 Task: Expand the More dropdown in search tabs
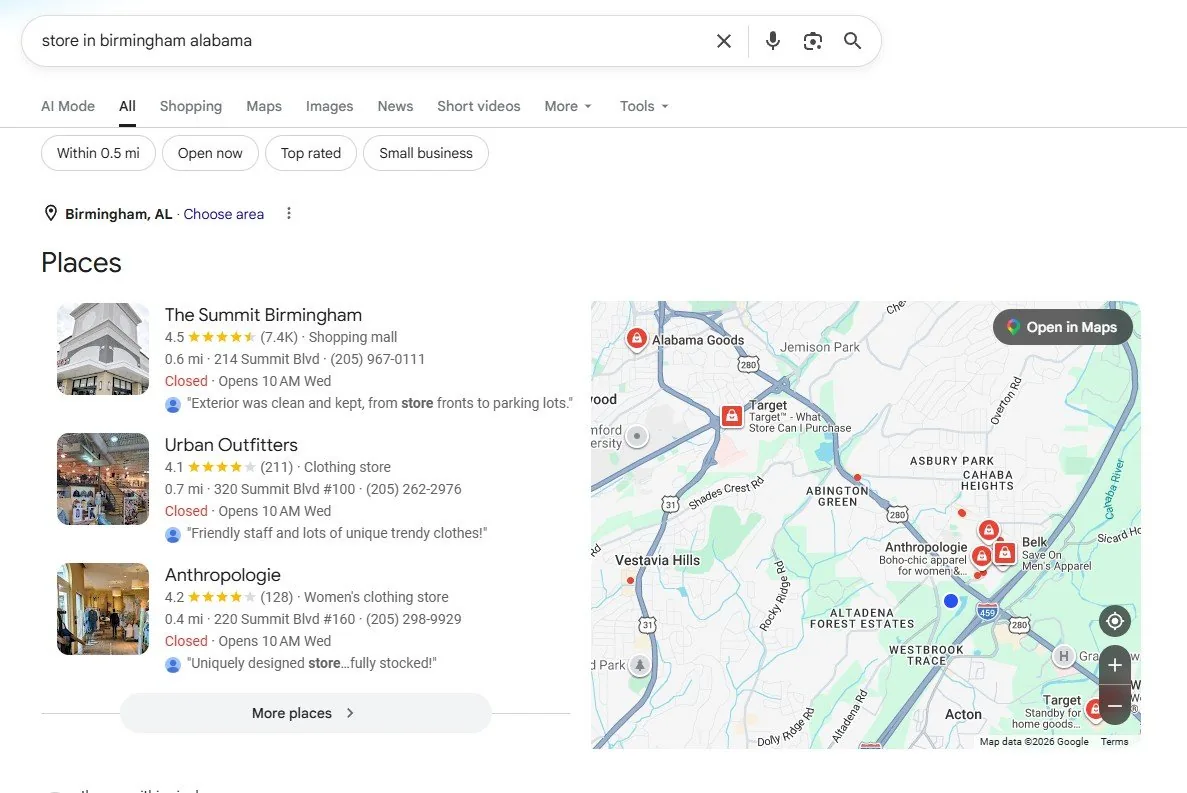[x=568, y=106]
